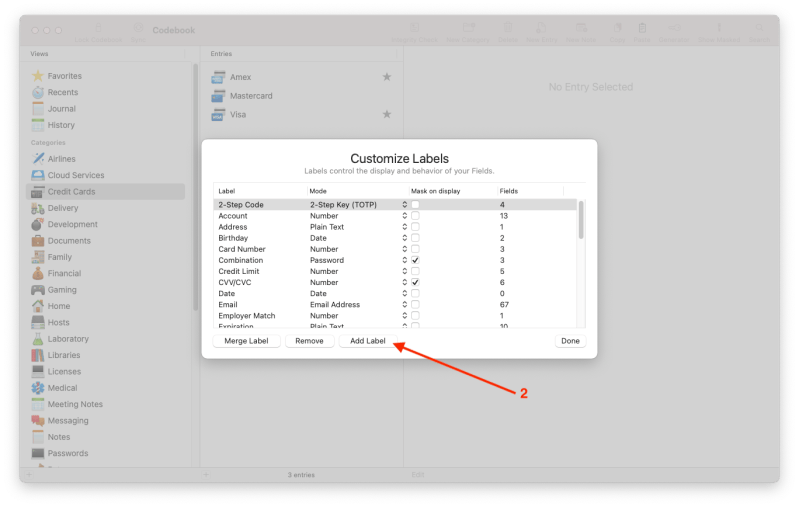Open the mode dropdown for Credit Limit
799x507 pixels.
click(405, 271)
